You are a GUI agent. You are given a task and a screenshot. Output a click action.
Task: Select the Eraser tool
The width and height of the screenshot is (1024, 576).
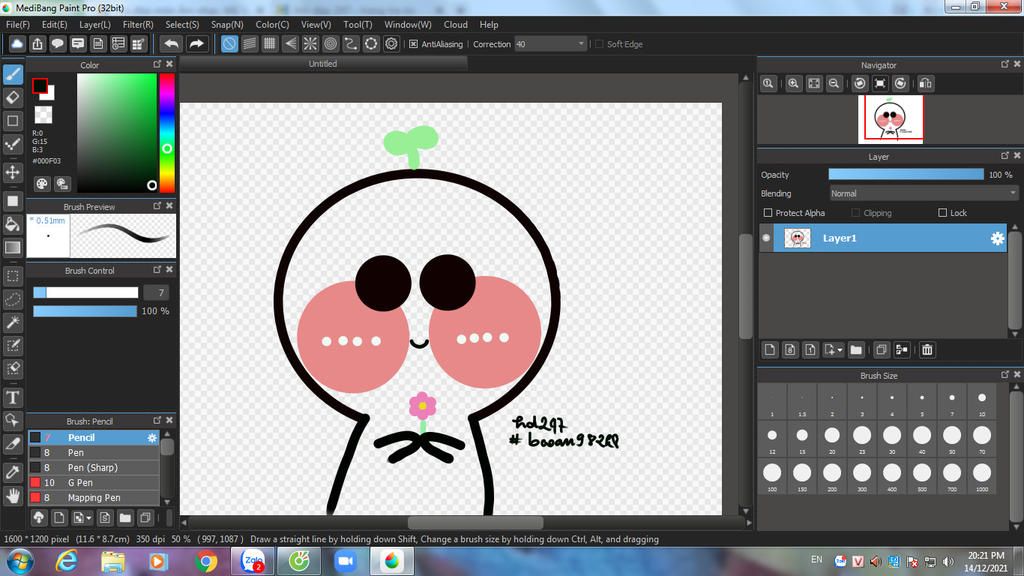[x=13, y=97]
